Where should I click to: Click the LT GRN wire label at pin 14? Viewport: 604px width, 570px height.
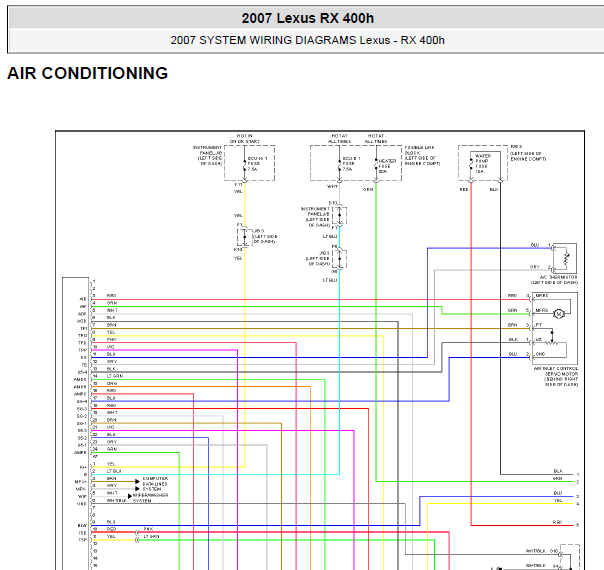click(x=114, y=375)
